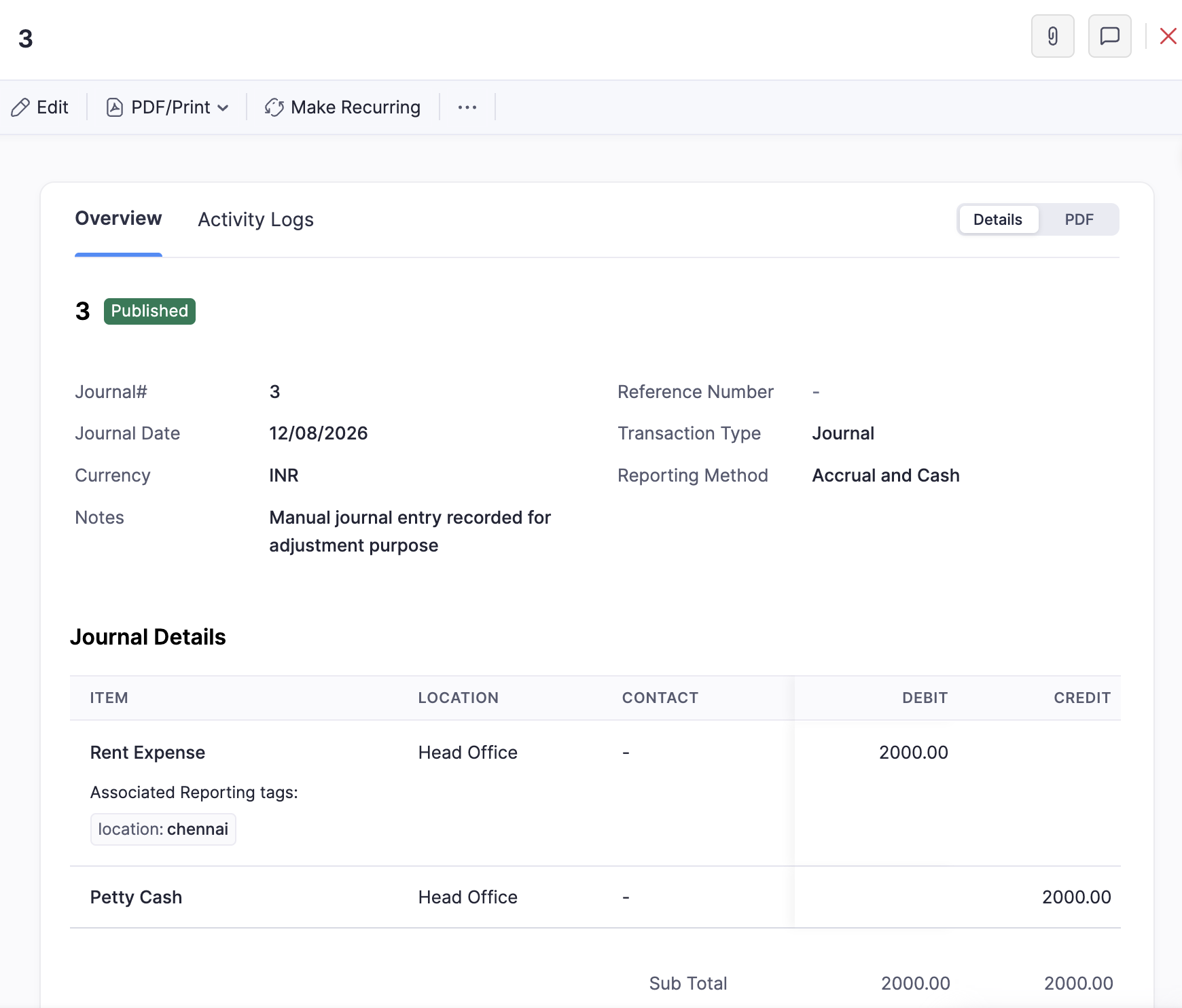Expand the PDF/Print dropdown arrow

point(223,108)
